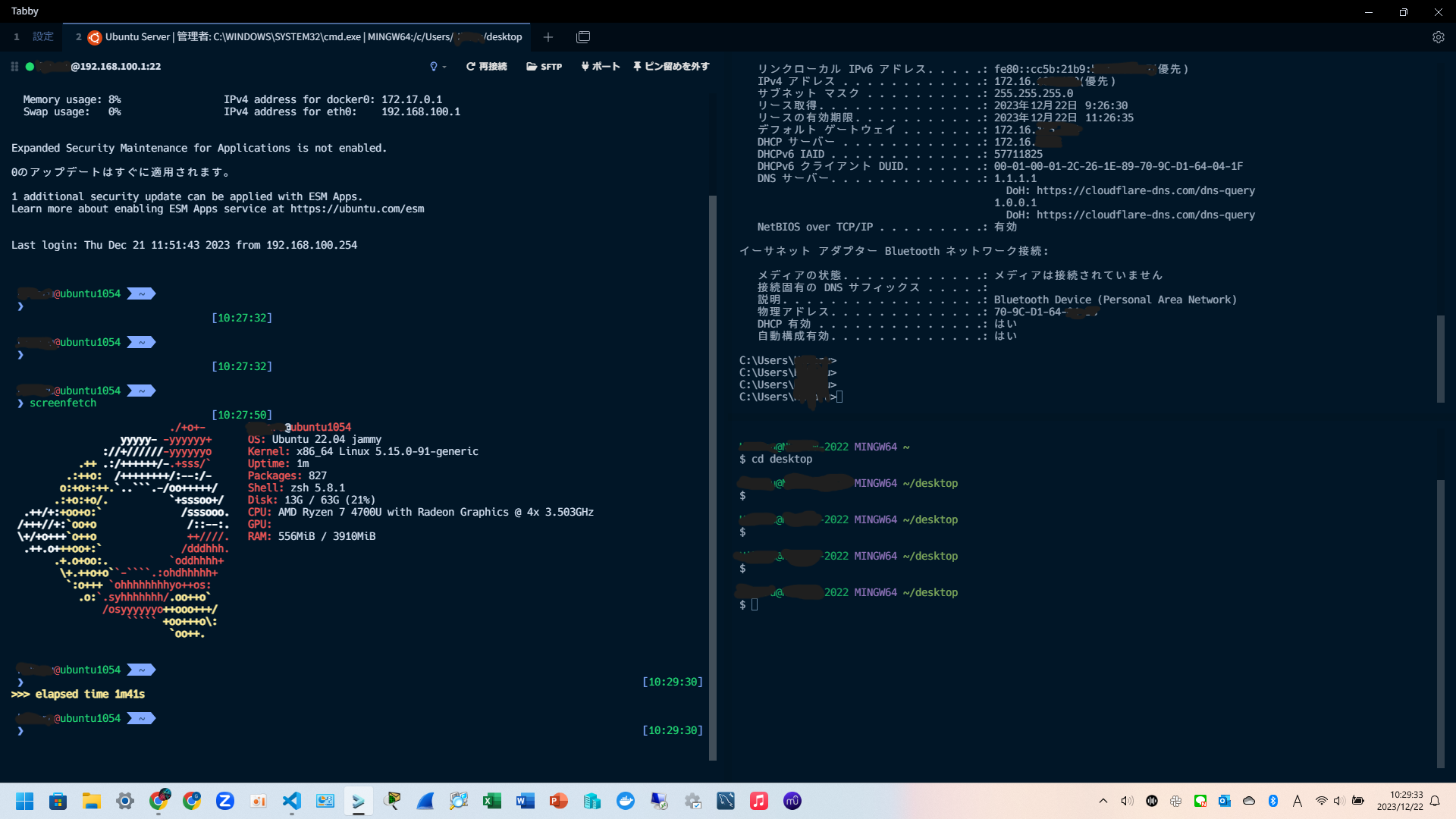Click the 再接続 reconnect button

486,67
